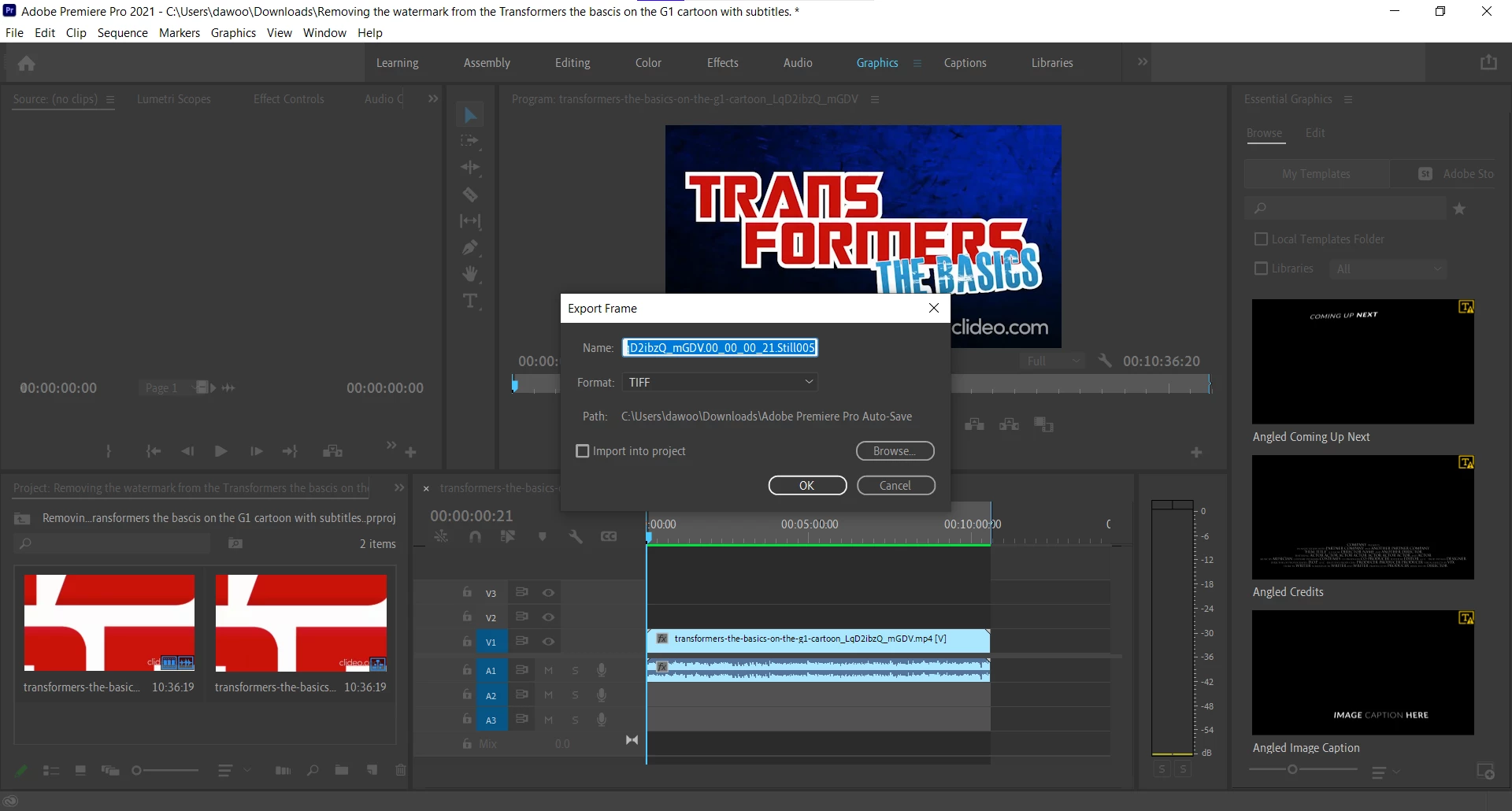Click the favorites star in Essential Graphics
This screenshot has width=1512, height=811.
pyautogui.click(x=1459, y=209)
